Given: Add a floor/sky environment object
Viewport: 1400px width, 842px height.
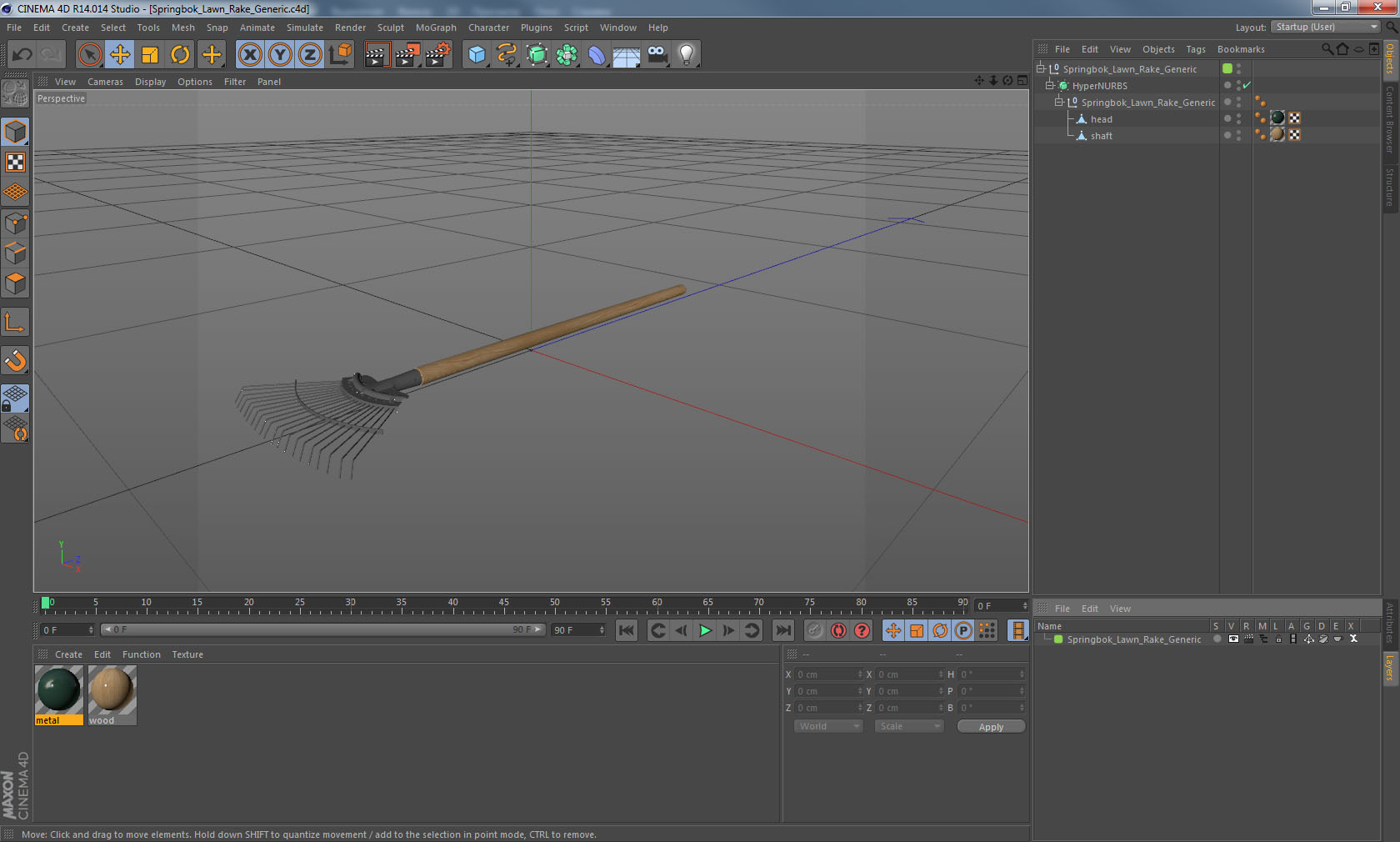Looking at the screenshot, I should pos(627,55).
